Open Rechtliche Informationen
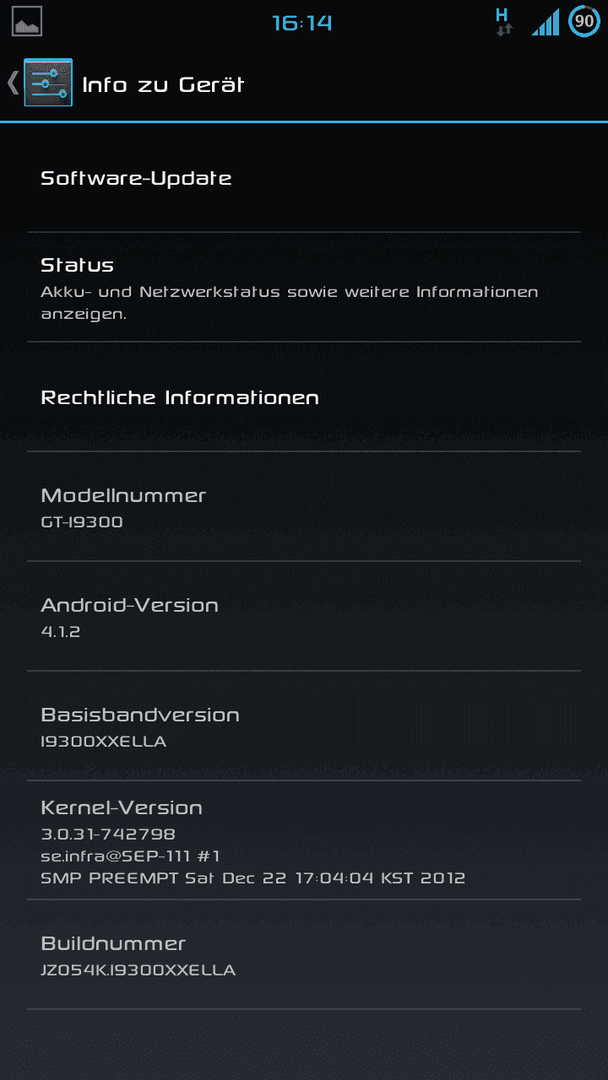 click(304, 397)
